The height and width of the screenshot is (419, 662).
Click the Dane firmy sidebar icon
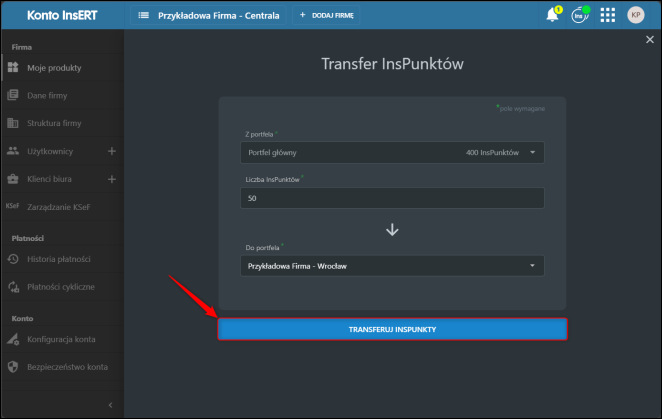pos(13,95)
